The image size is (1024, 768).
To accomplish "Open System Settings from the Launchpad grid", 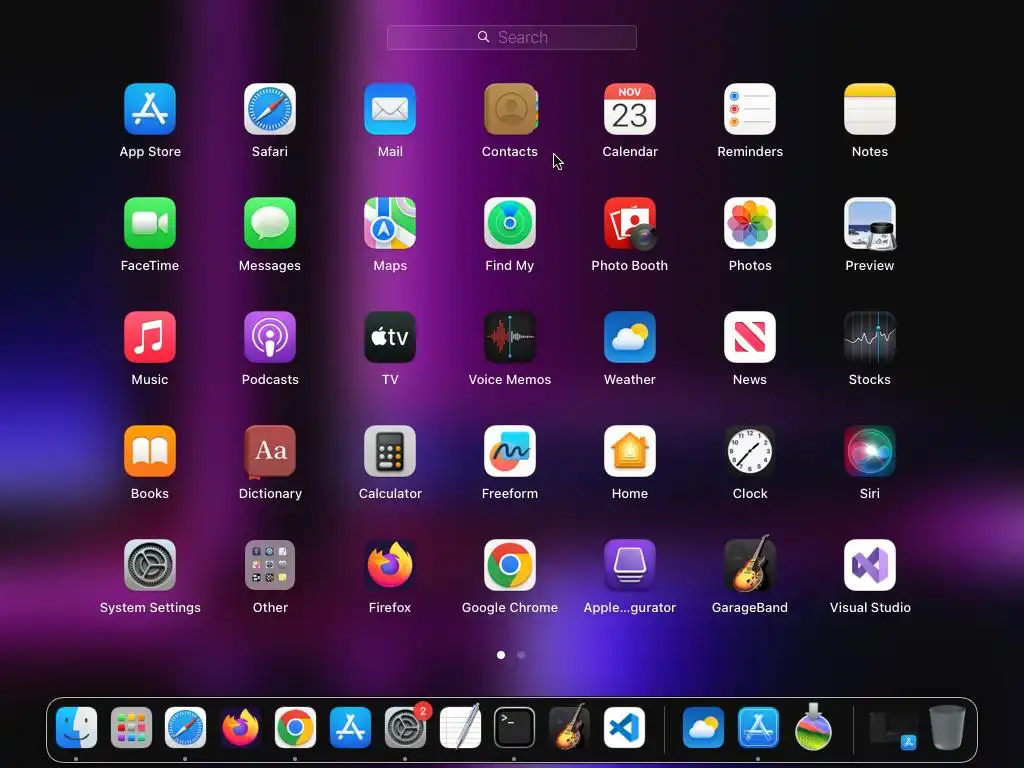I will coord(150,565).
